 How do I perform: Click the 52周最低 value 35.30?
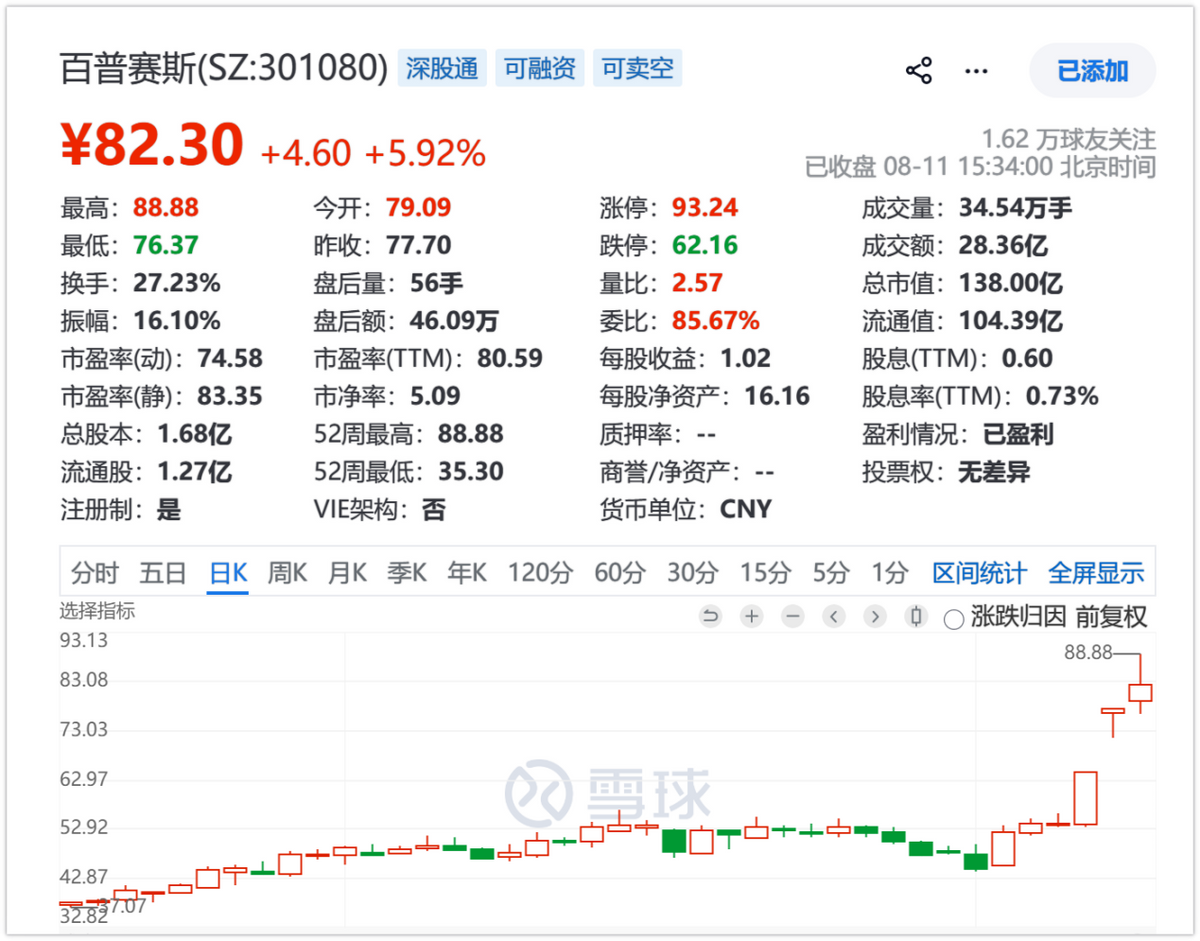click(x=471, y=472)
